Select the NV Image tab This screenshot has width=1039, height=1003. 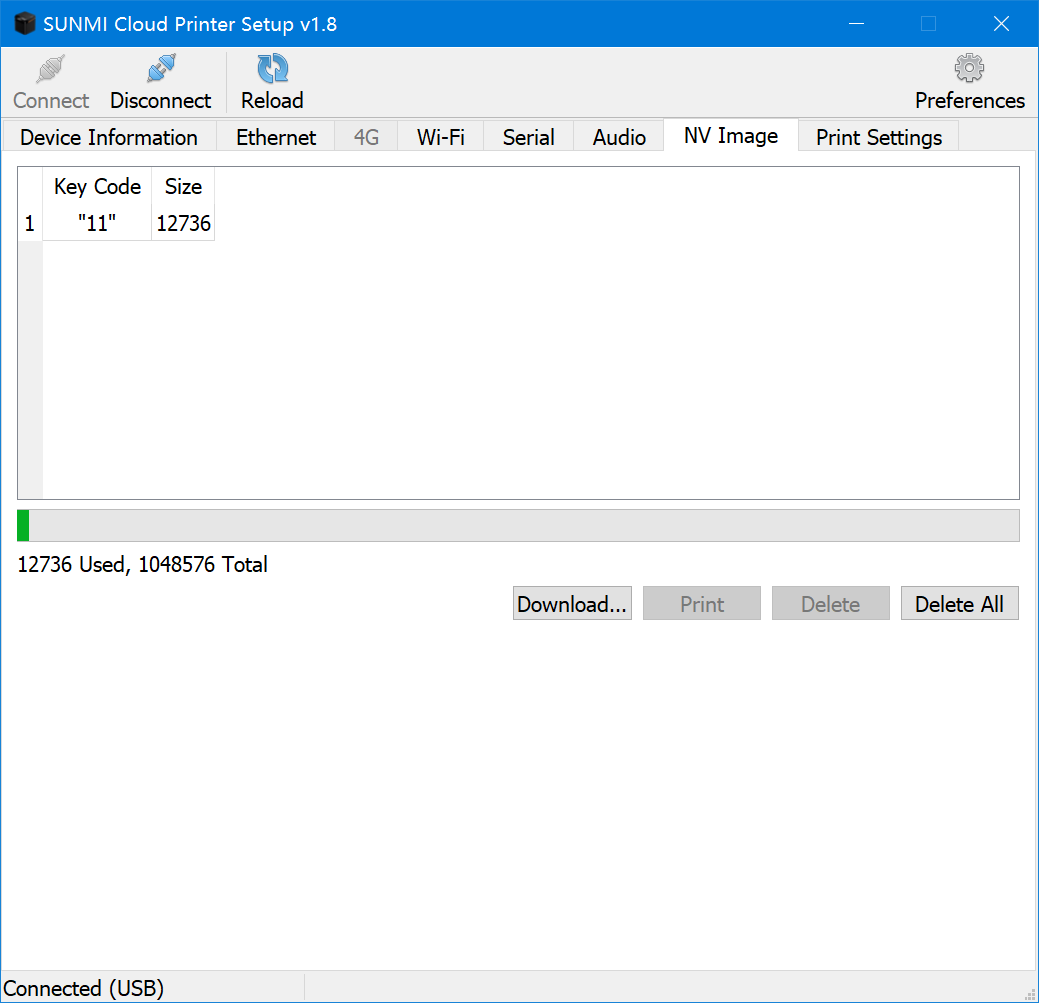point(731,136)
